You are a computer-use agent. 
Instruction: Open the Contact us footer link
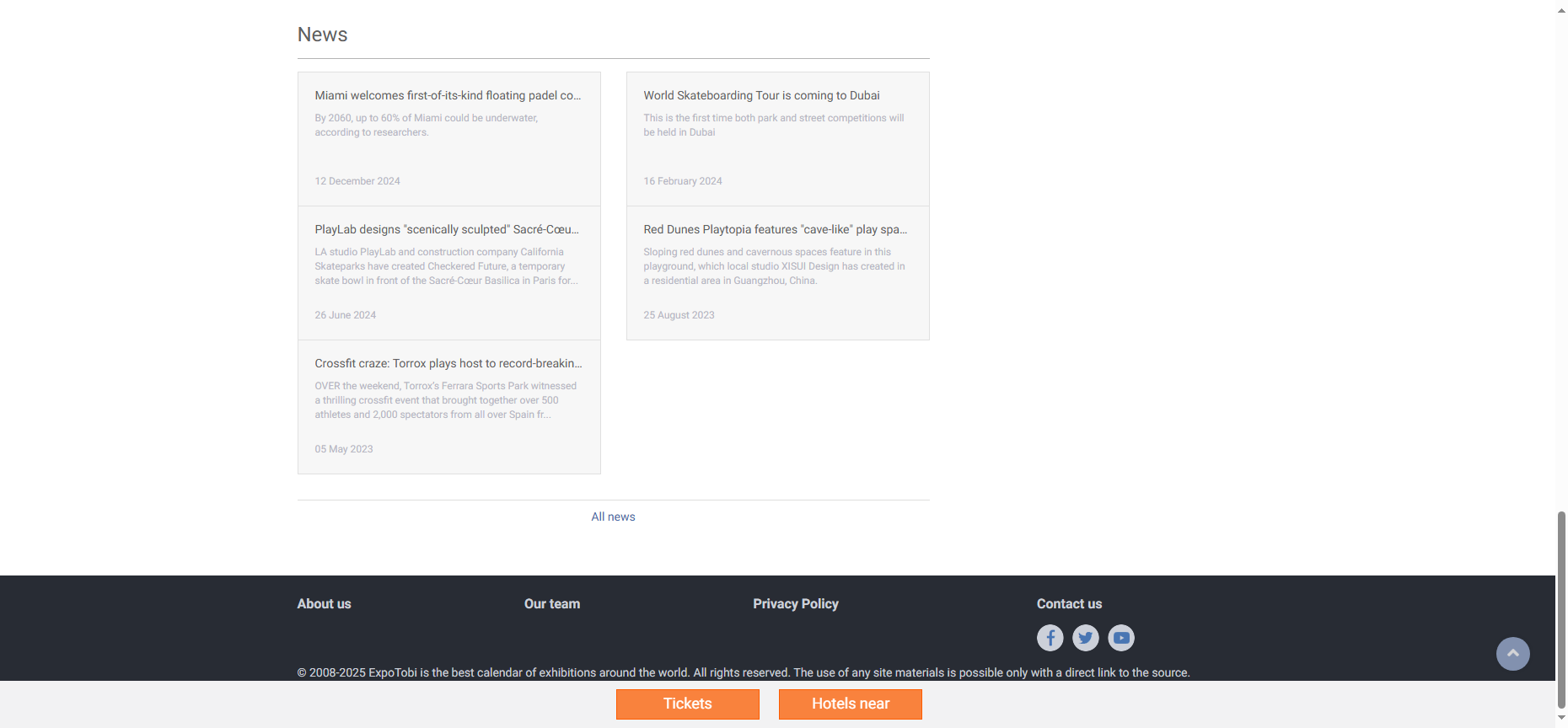pos(1069,603)
